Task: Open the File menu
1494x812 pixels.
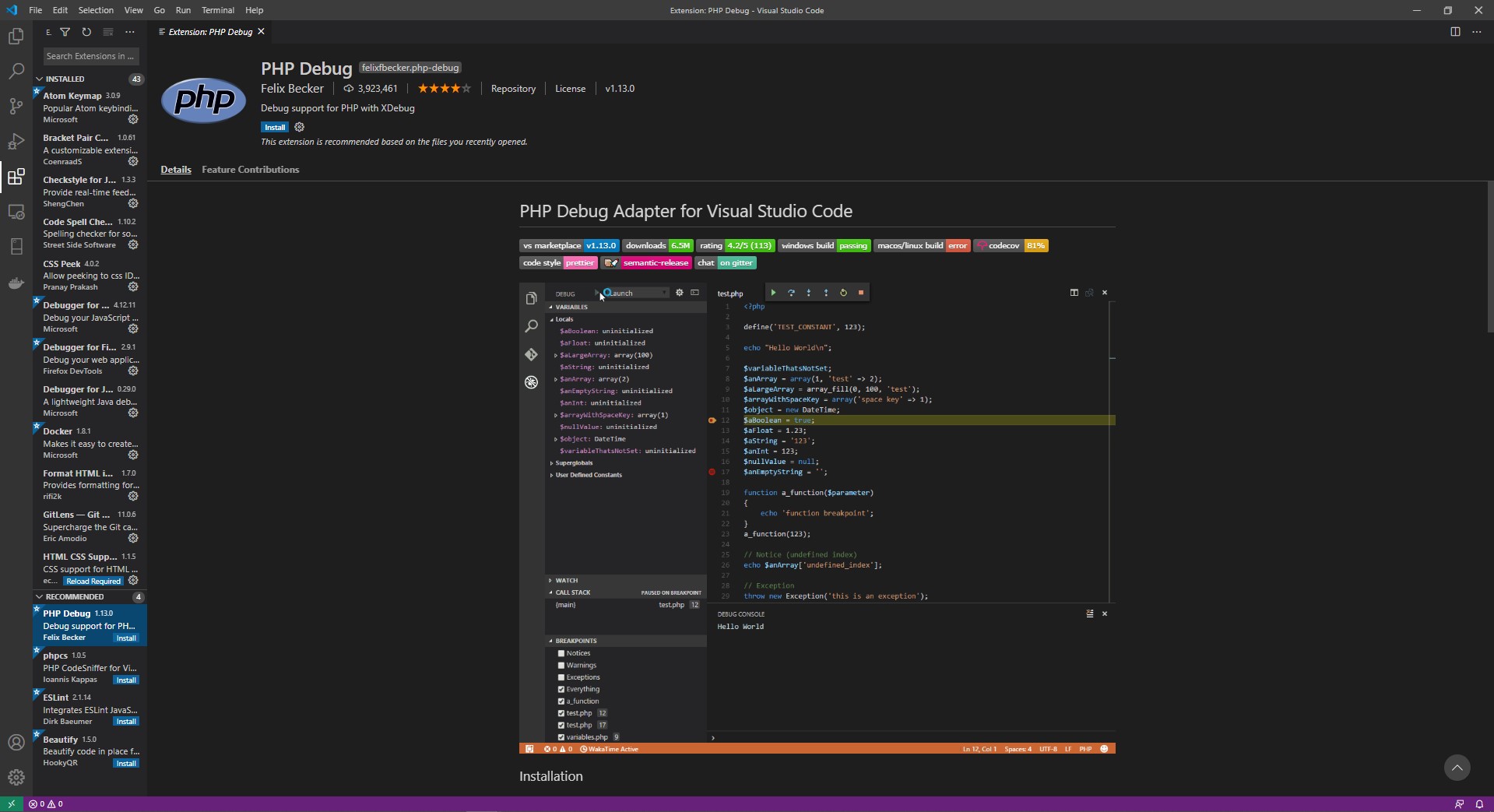Action: point(35,10)
